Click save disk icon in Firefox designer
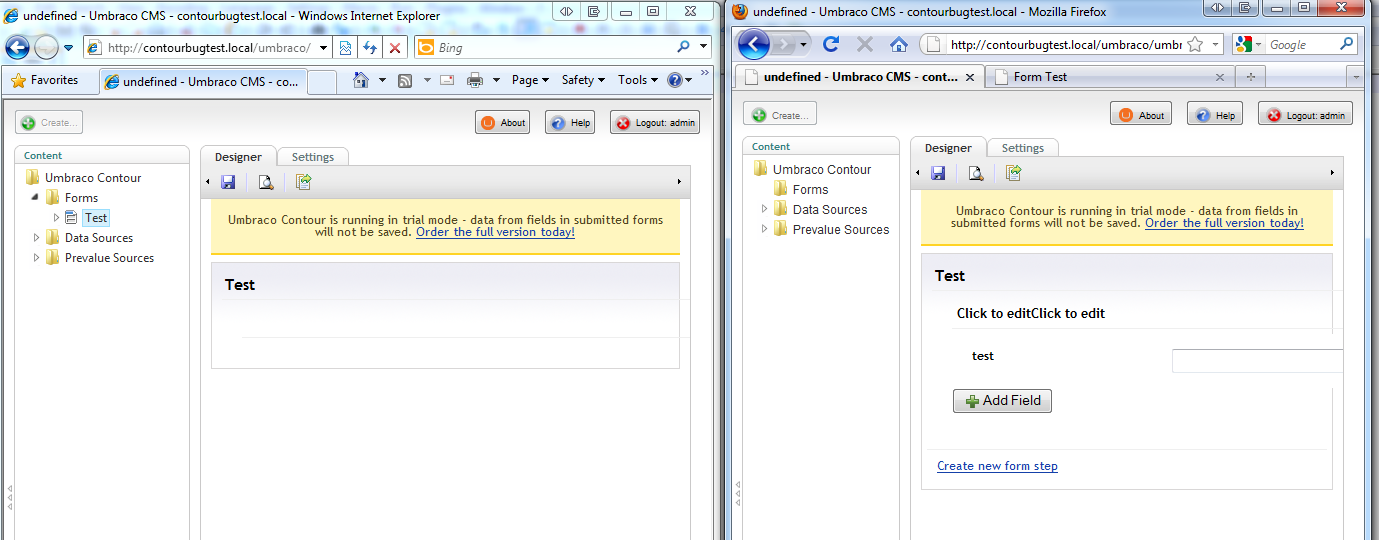 point(938,173)
